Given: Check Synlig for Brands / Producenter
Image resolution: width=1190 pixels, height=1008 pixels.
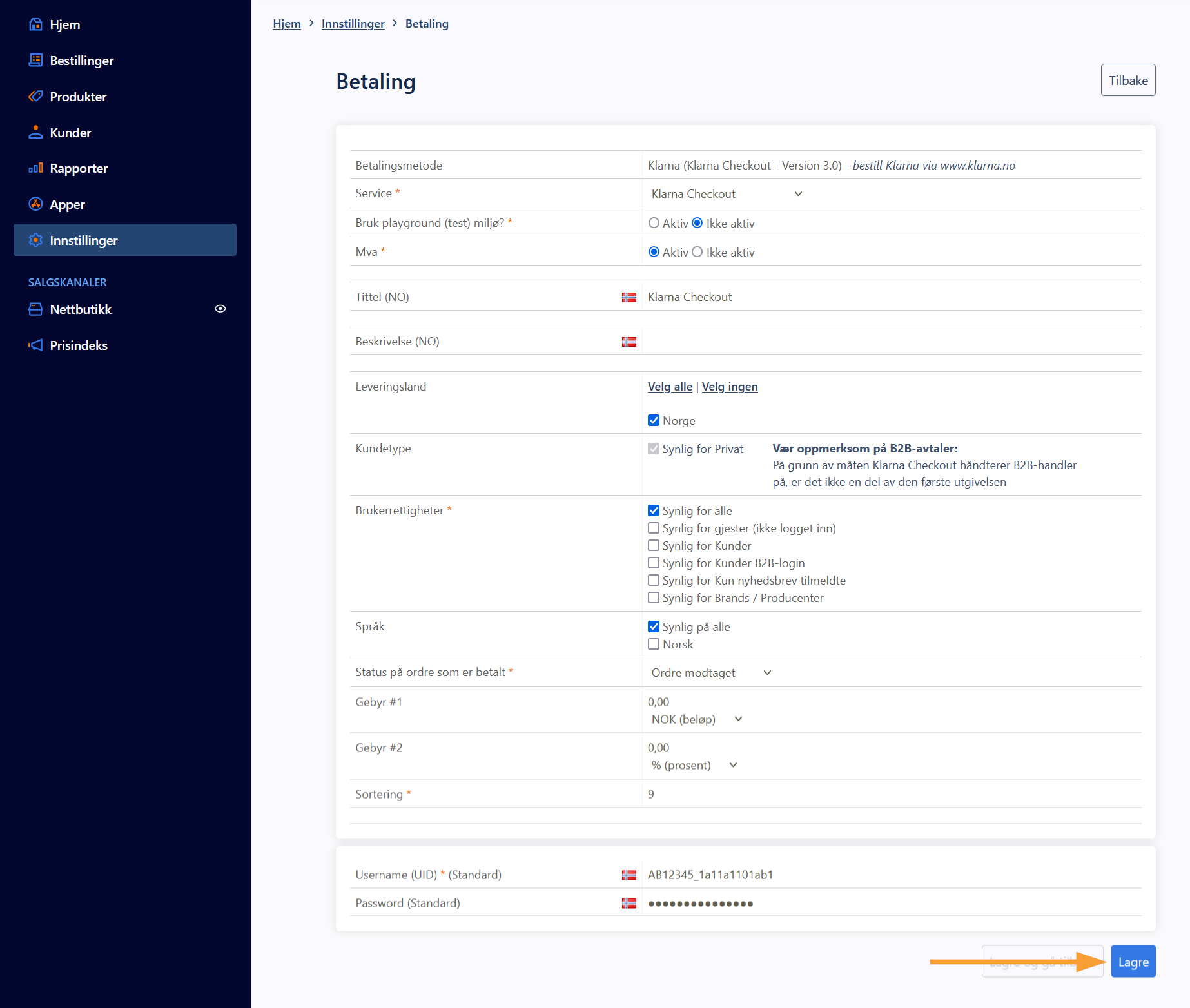Looking at the screenshot, I should coord(654,597).
